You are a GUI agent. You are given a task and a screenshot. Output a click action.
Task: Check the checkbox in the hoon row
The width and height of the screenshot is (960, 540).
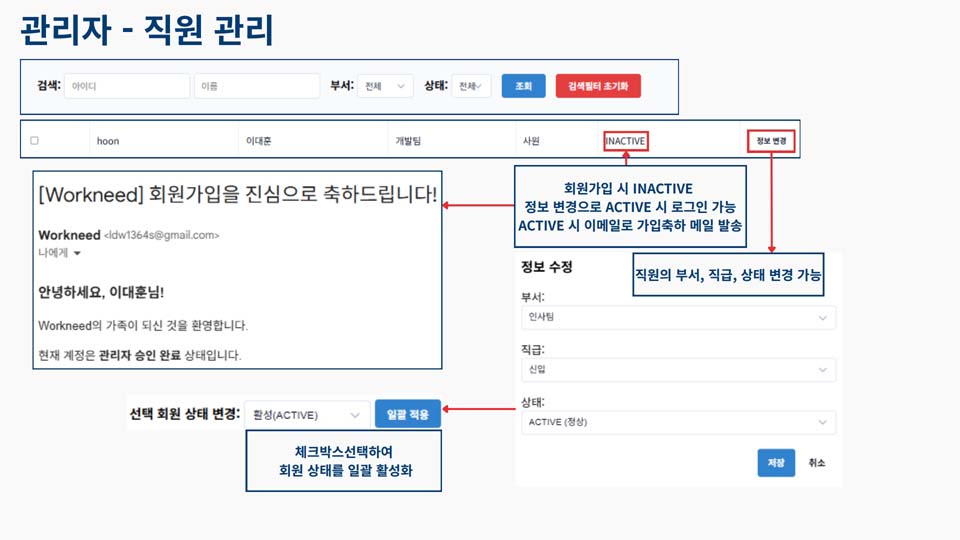pos(34,141)
